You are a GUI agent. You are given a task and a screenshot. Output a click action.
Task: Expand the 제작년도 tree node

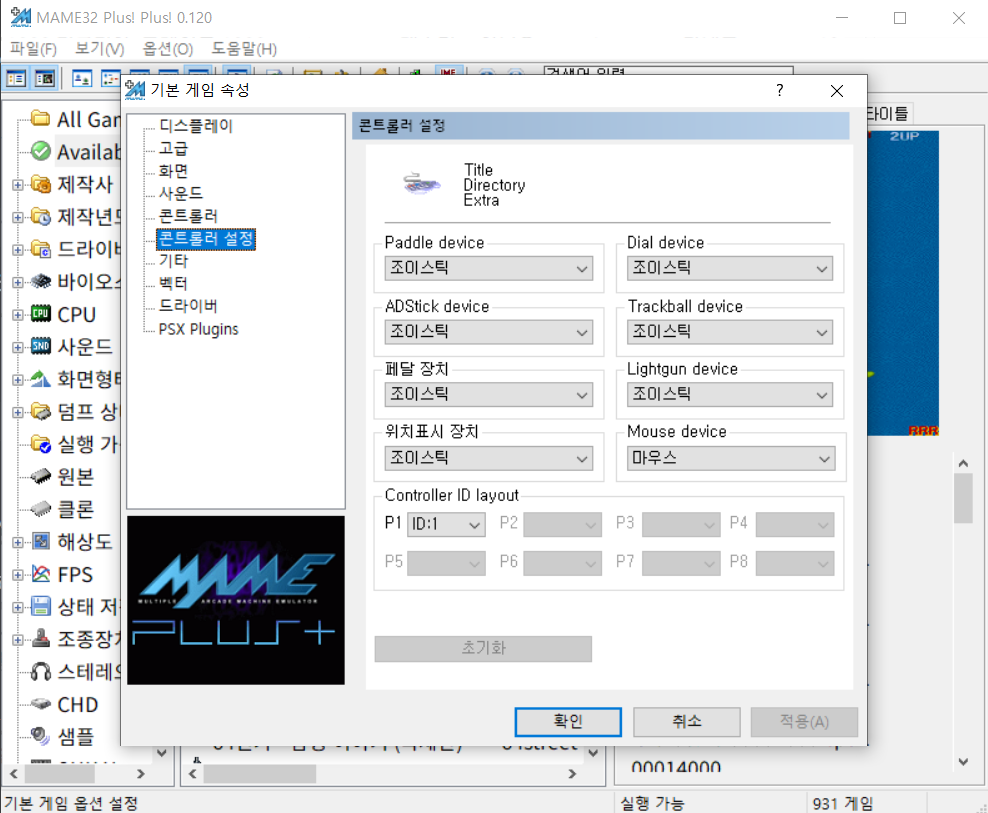pos(18,217)
